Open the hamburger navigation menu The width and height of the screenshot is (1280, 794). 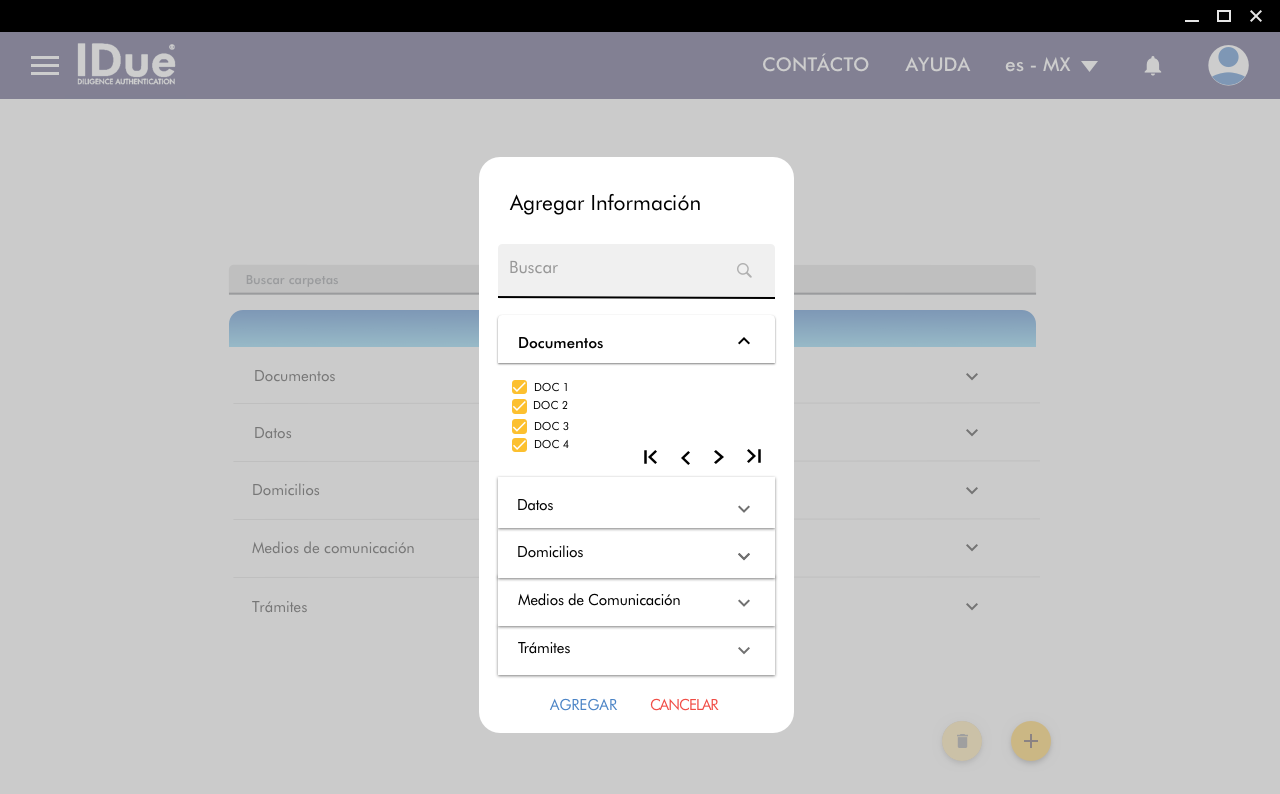45,66
